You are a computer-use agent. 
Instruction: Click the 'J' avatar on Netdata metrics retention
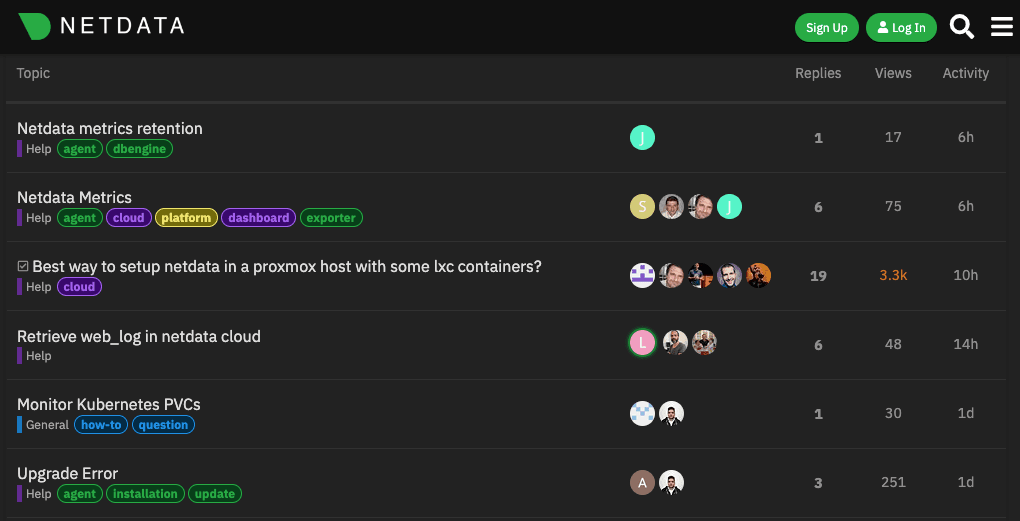642,138
